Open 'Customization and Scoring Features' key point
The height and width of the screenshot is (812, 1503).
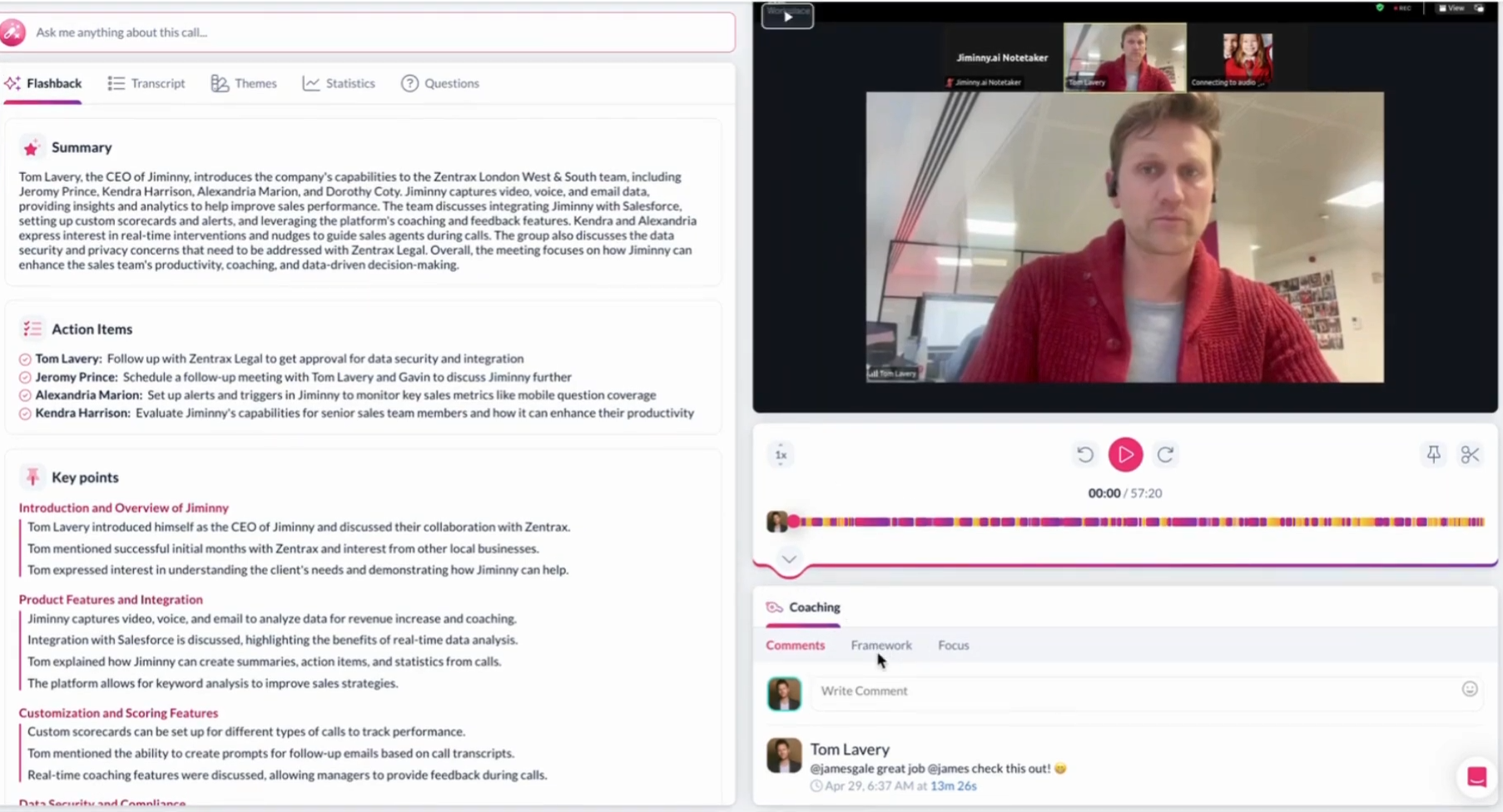coord(118,713)
